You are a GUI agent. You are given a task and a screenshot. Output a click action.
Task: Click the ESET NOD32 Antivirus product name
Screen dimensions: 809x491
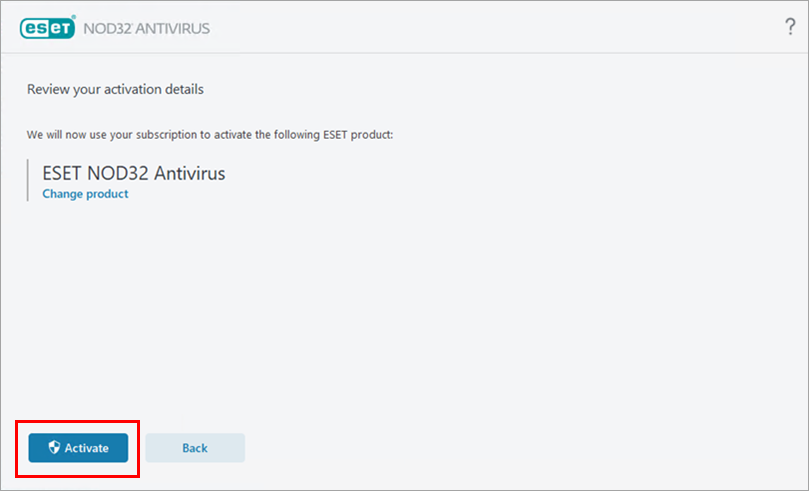[x=134, y=173]
